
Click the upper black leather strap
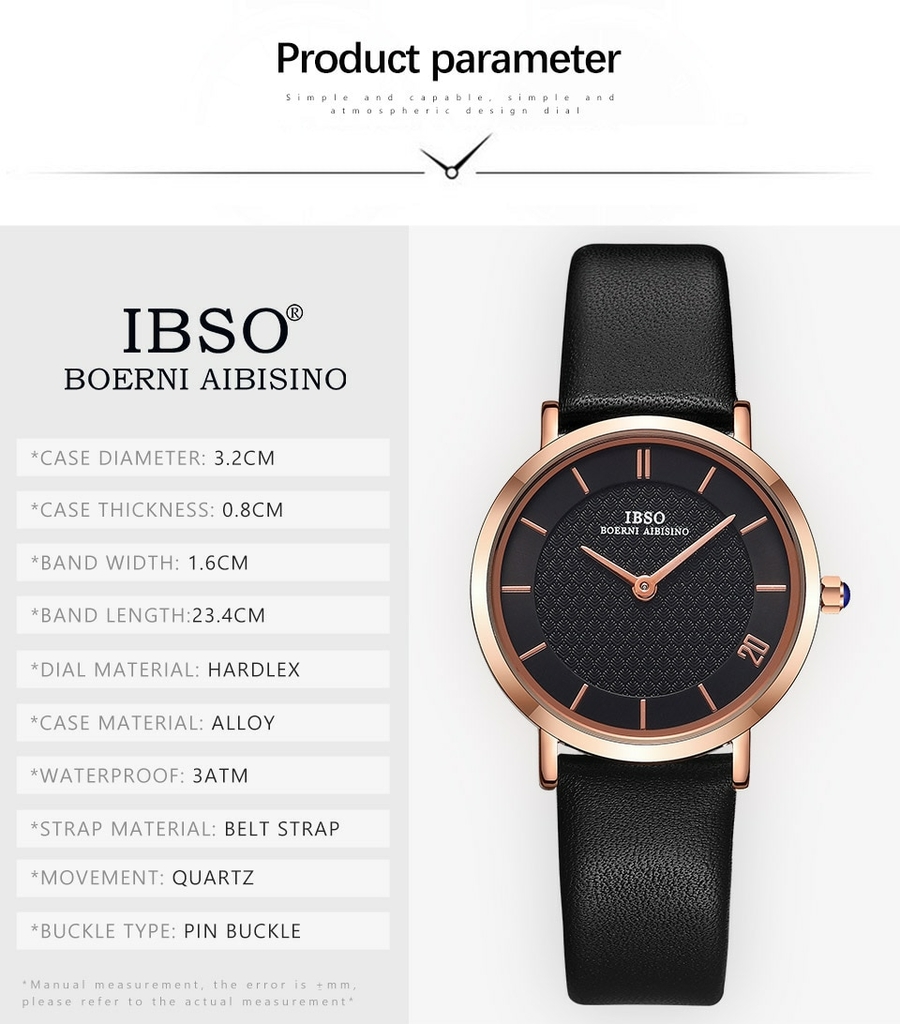647,333
